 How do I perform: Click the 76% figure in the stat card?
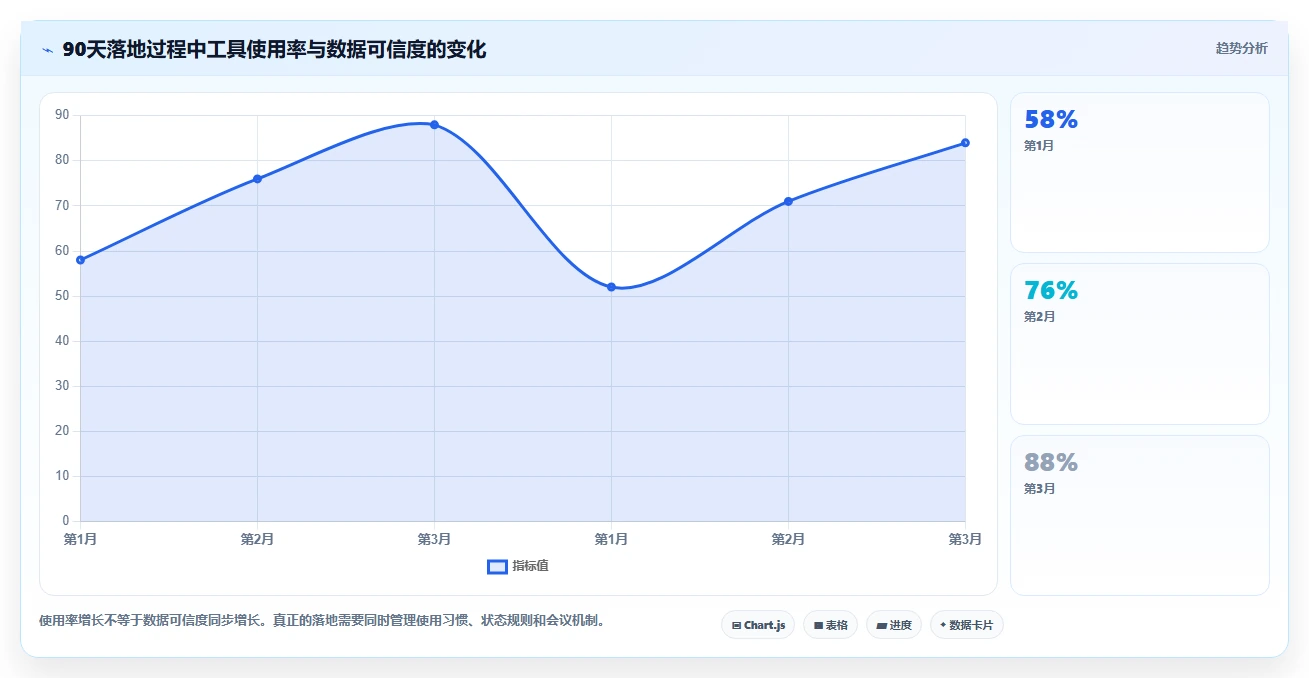point(1051,291)
